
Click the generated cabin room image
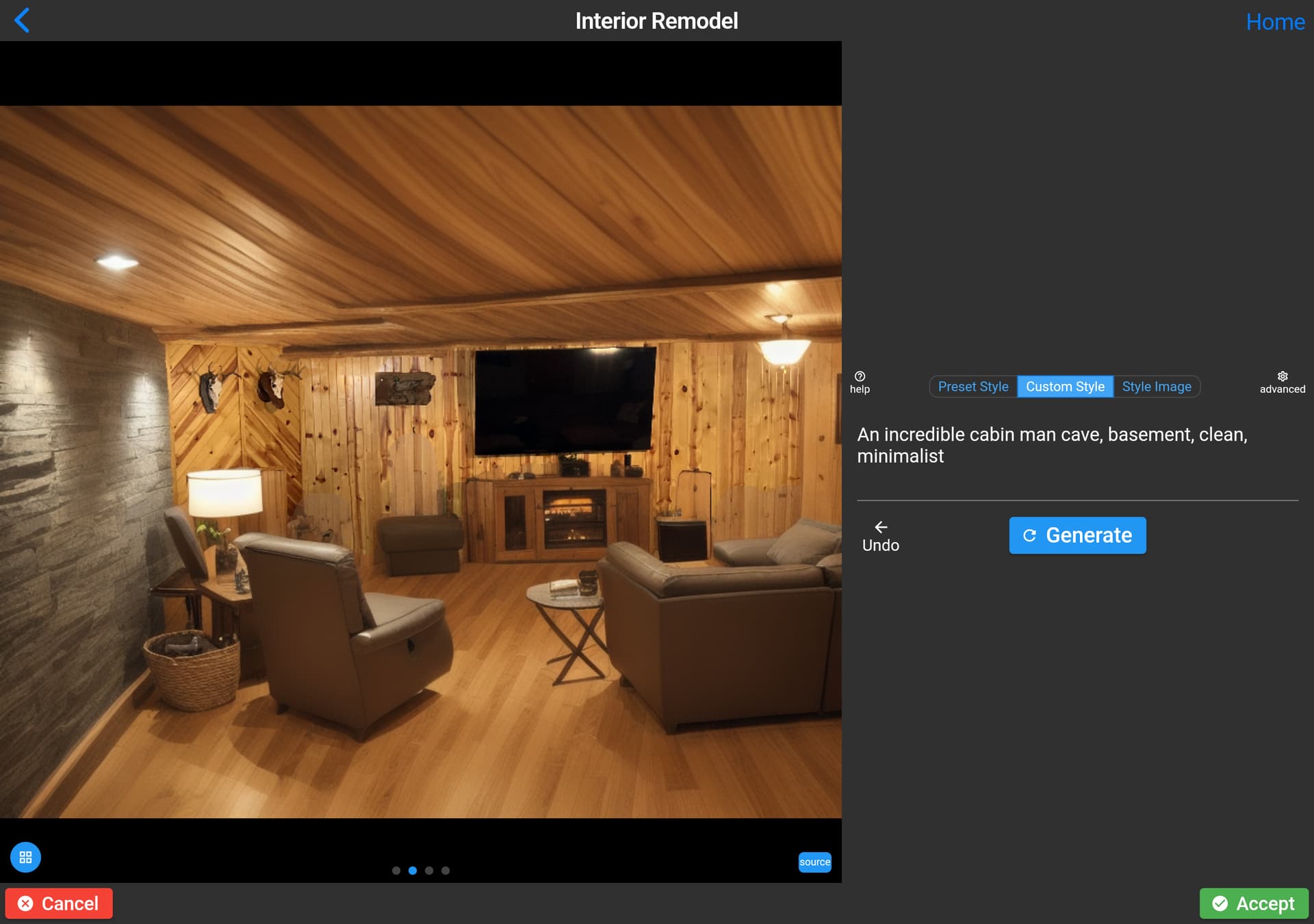421,462
